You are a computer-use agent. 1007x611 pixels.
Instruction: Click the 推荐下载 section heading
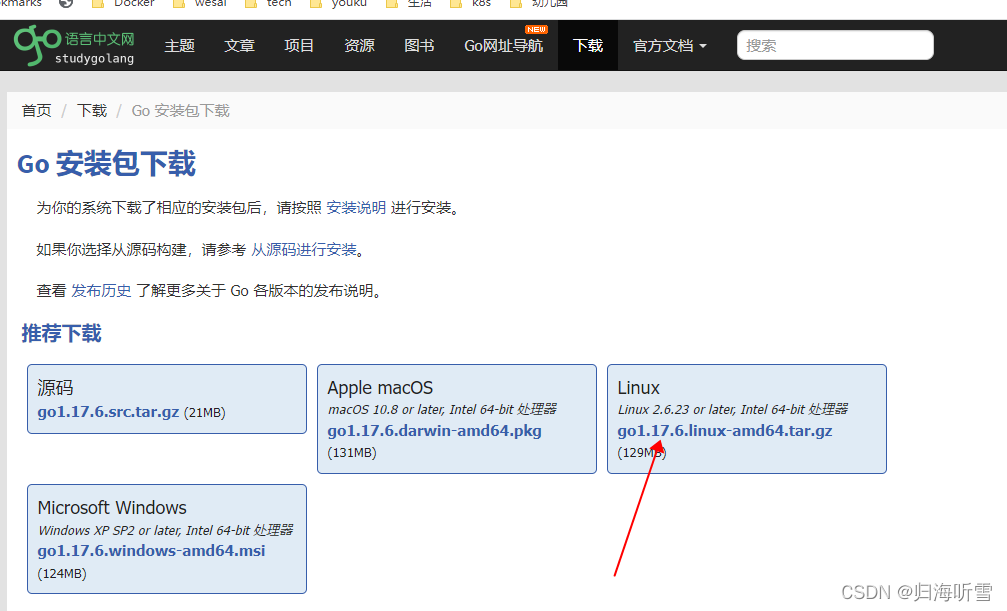(x=62, y=333)
